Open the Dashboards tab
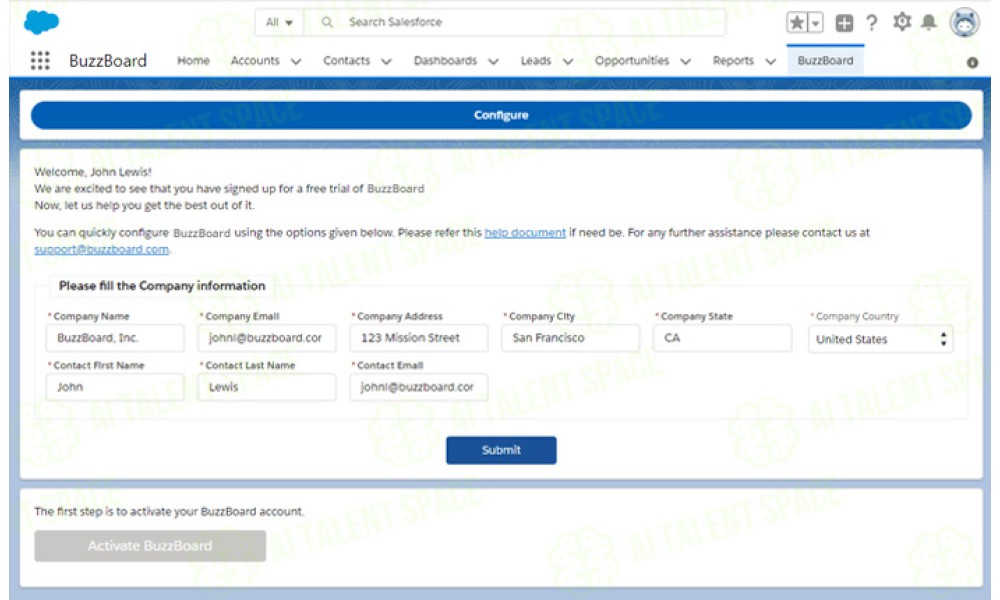This screenshot has width=1000, height=600. 445,61
